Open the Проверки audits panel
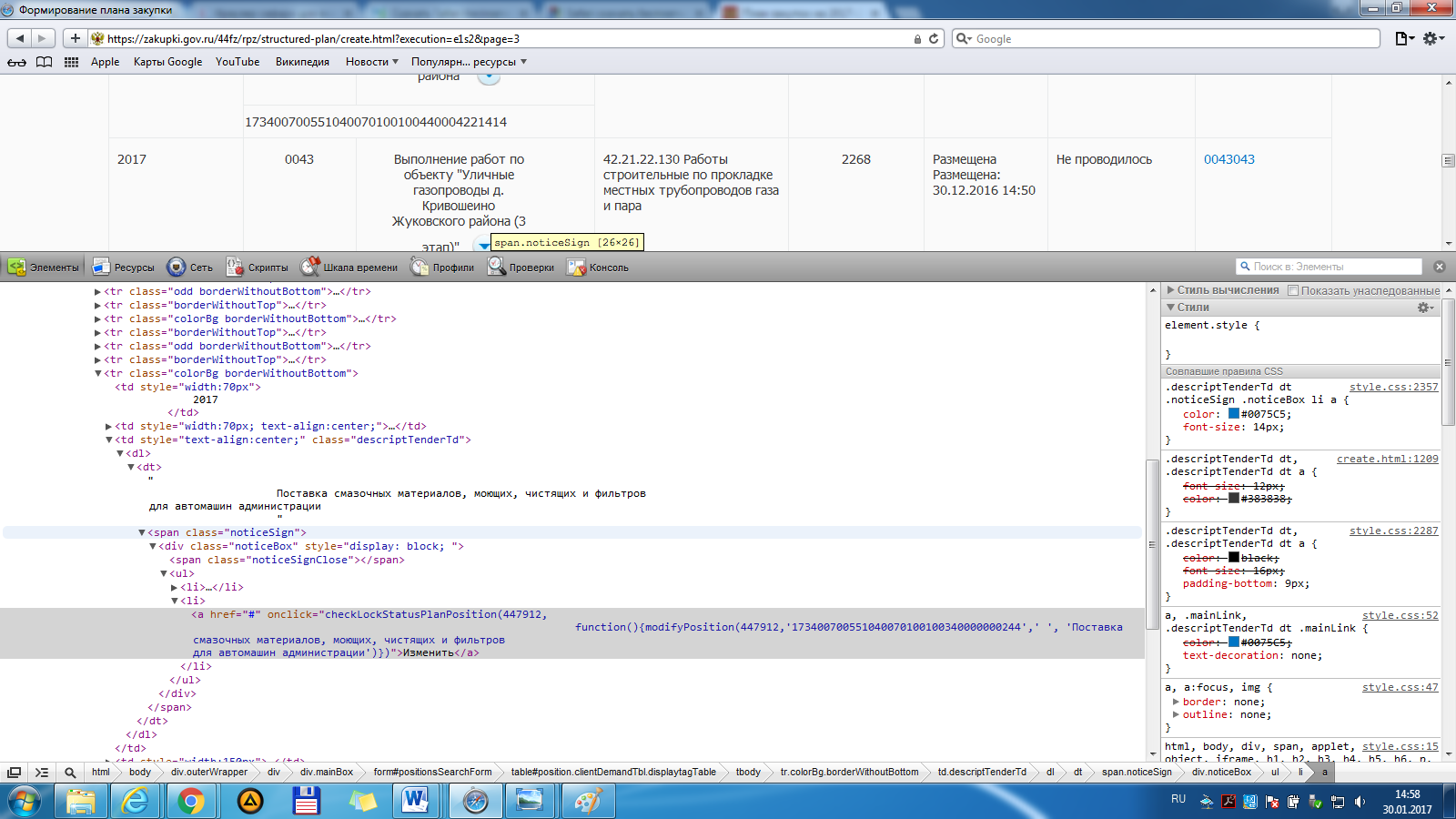The height and width of the screenshot is (819, 1456). coord(521,267)
